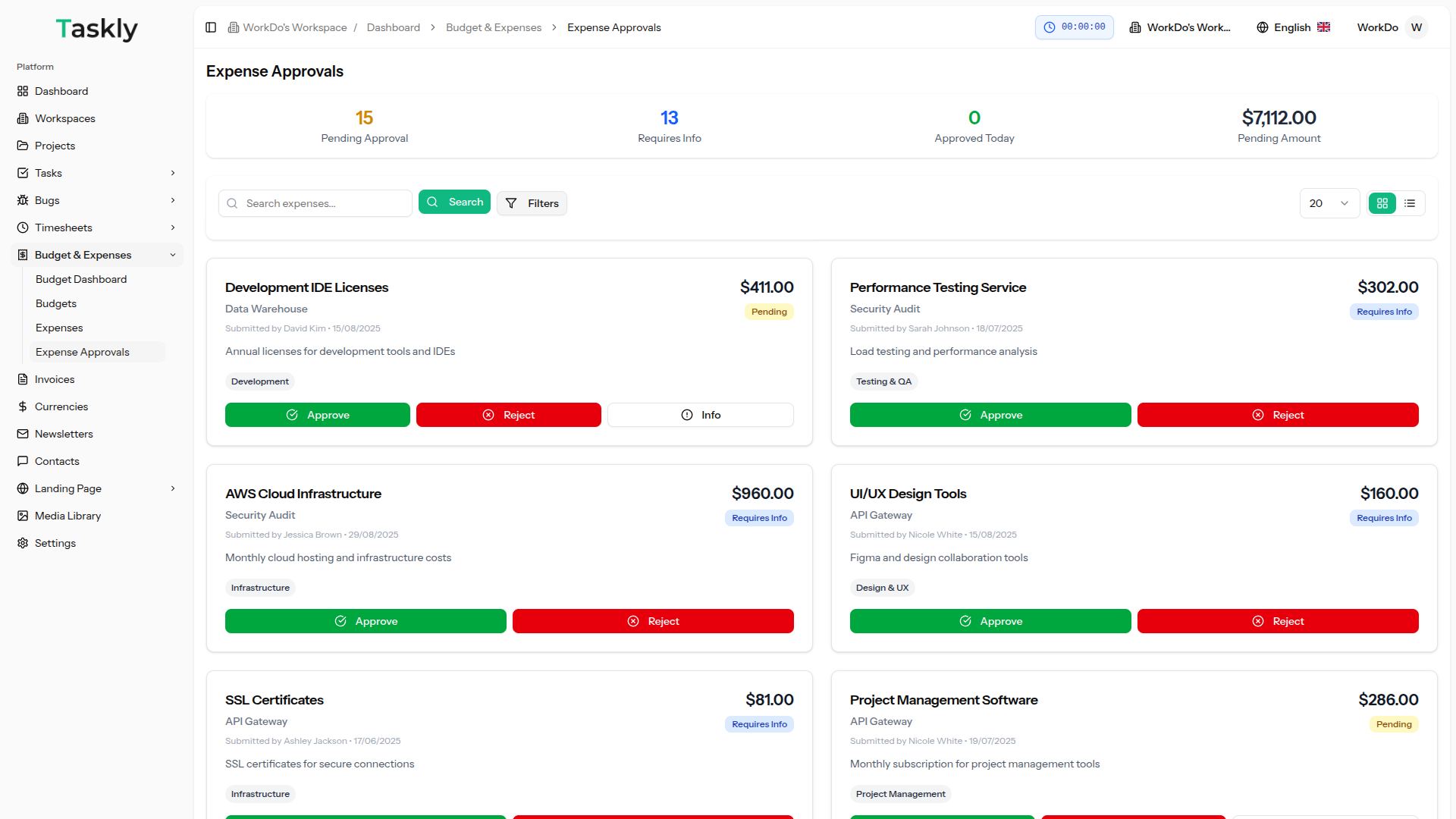1456x819 pixels.
Task: Click the timer clock icon
Action: pos(1050,27)
